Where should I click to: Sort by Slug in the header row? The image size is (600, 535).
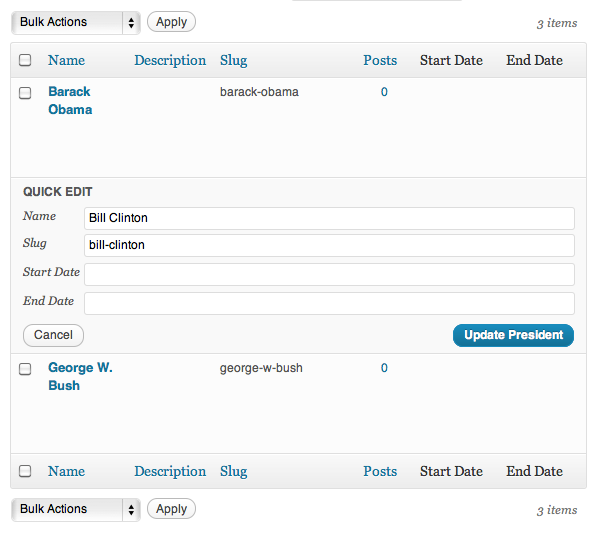233,60
